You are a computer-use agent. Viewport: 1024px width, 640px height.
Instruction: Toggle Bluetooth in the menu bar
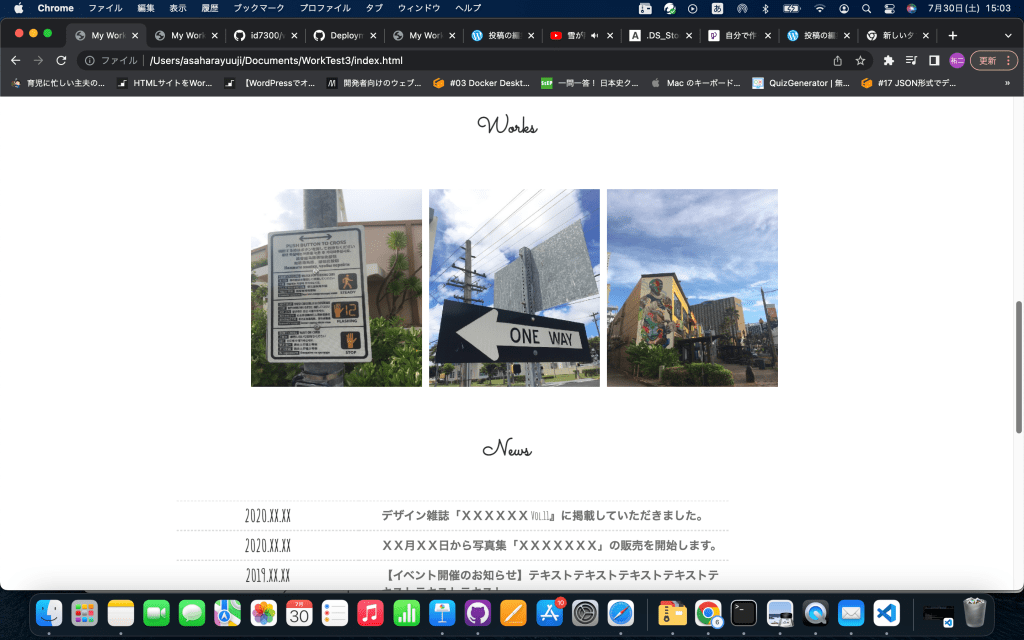(x=766, y=8)
